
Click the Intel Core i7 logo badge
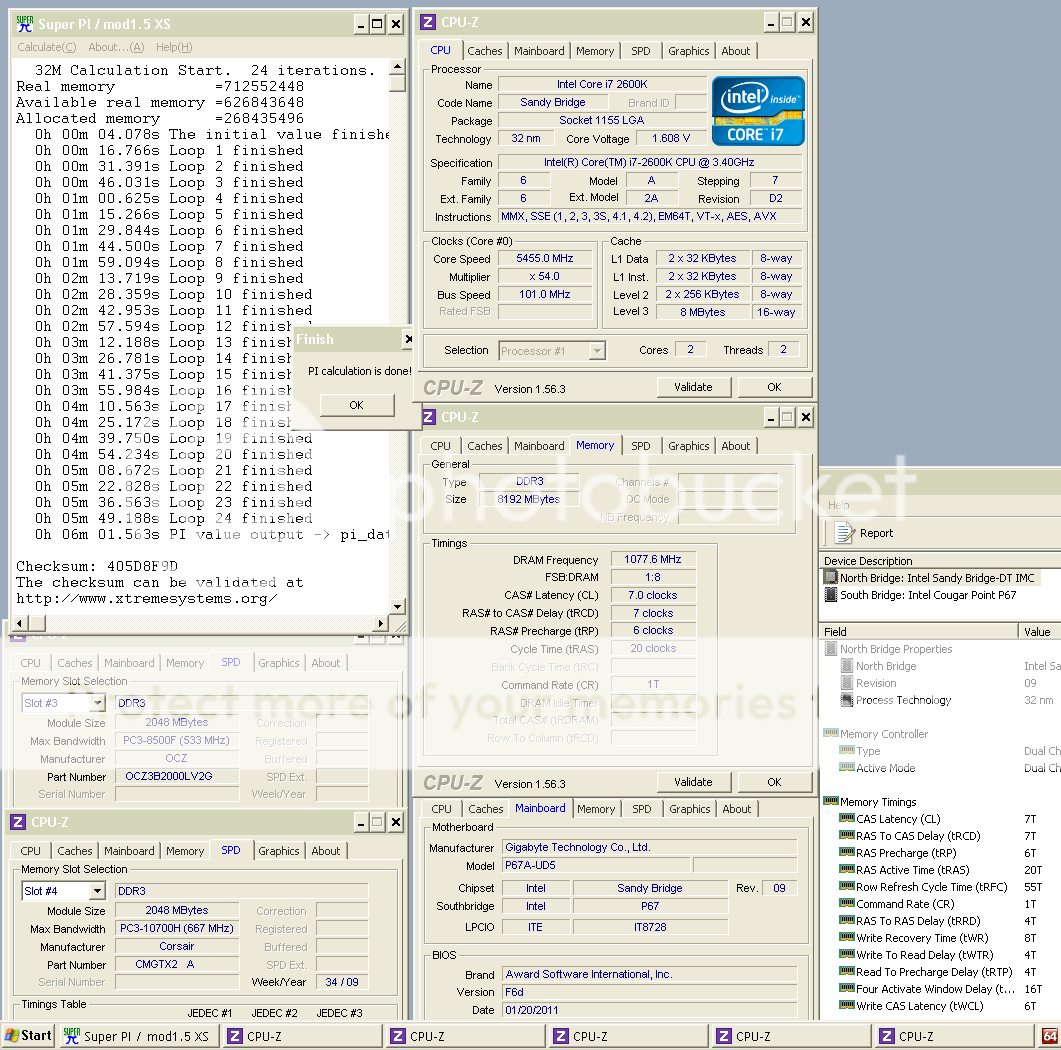(757, 111)
